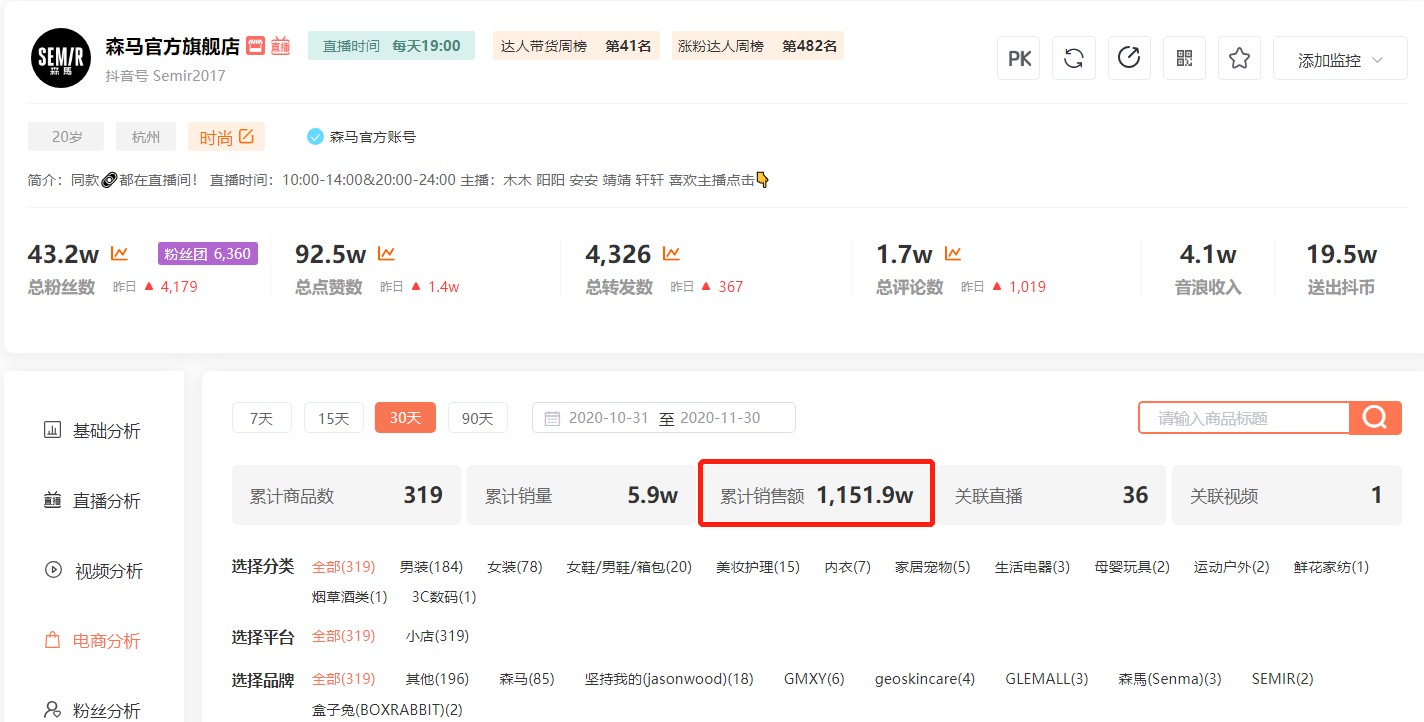Viewport: 1424px width, 722px height.
Task: Select the 30天 time range
Action: [405, 418]
